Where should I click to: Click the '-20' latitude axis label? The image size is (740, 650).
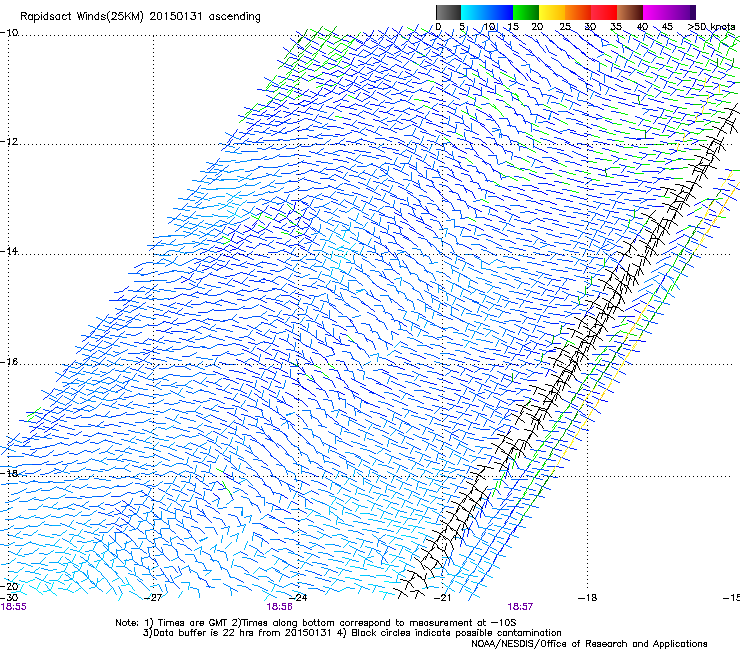click(9, 586)
